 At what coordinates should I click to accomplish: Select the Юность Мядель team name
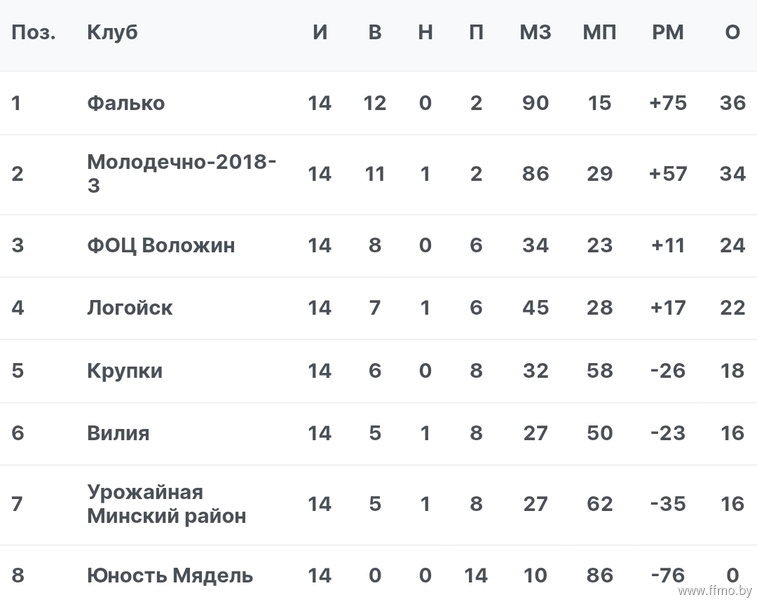(169, 575)
